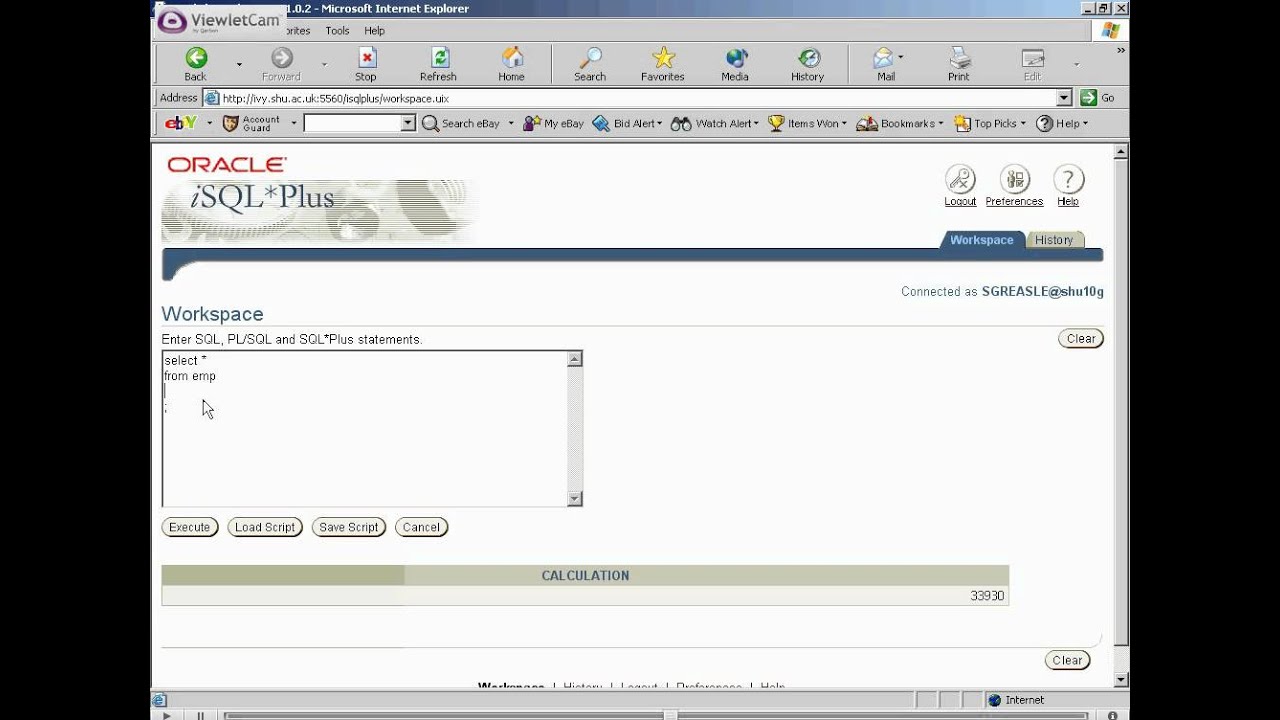Click the Execute button
Image resolution: width=1280 pixels, height=720 pixels.
tap(190, 527)
